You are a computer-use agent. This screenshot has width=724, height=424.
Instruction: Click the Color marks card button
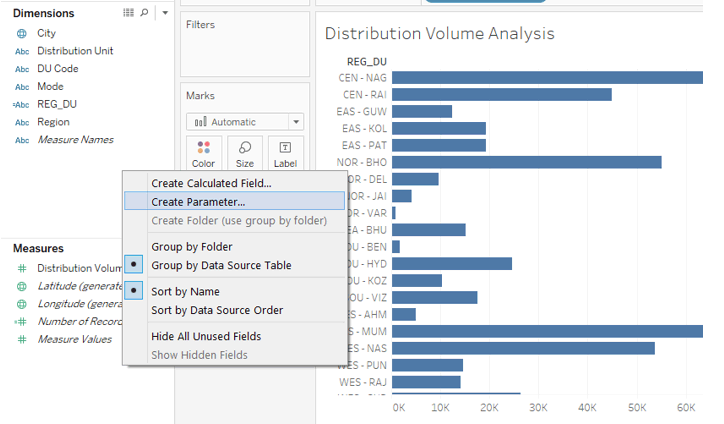point(204,153)
